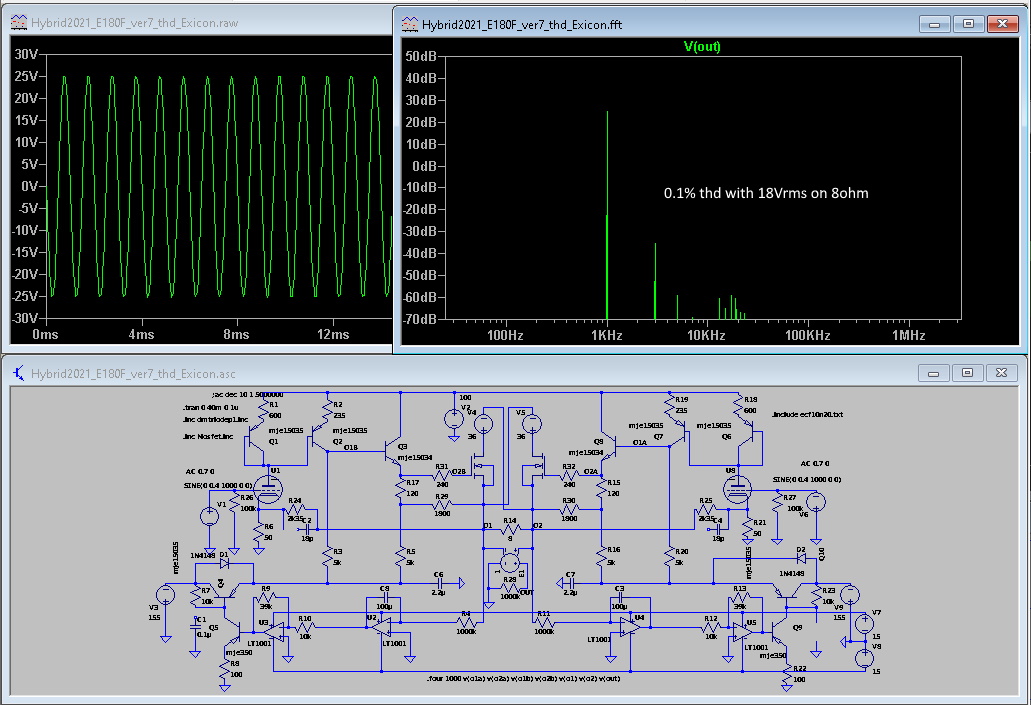Select the R14 load resistor symbol
The height and width of the screenshot is (705, 1031).
point(510,531)
